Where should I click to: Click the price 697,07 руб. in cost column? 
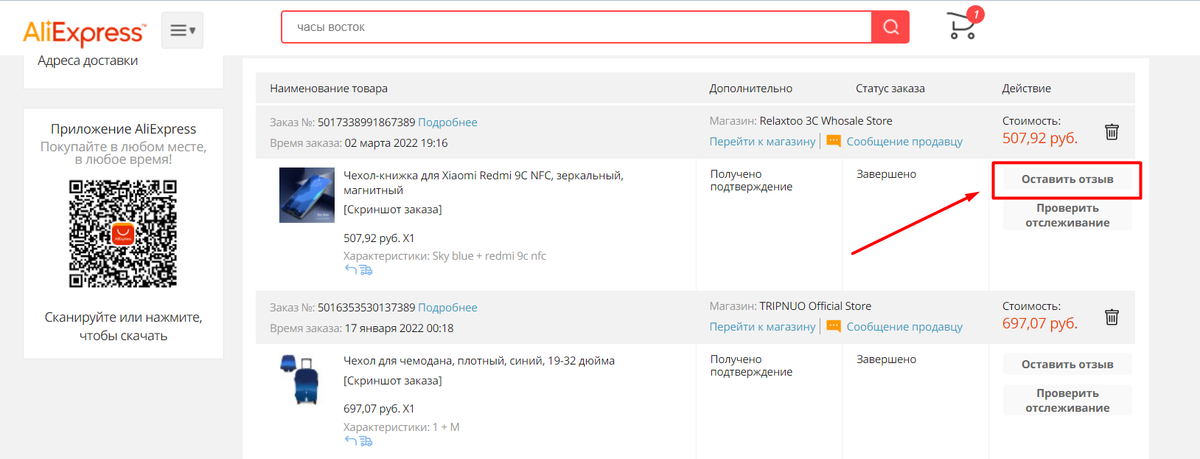pyautogui.click(x=1040, y=324)
